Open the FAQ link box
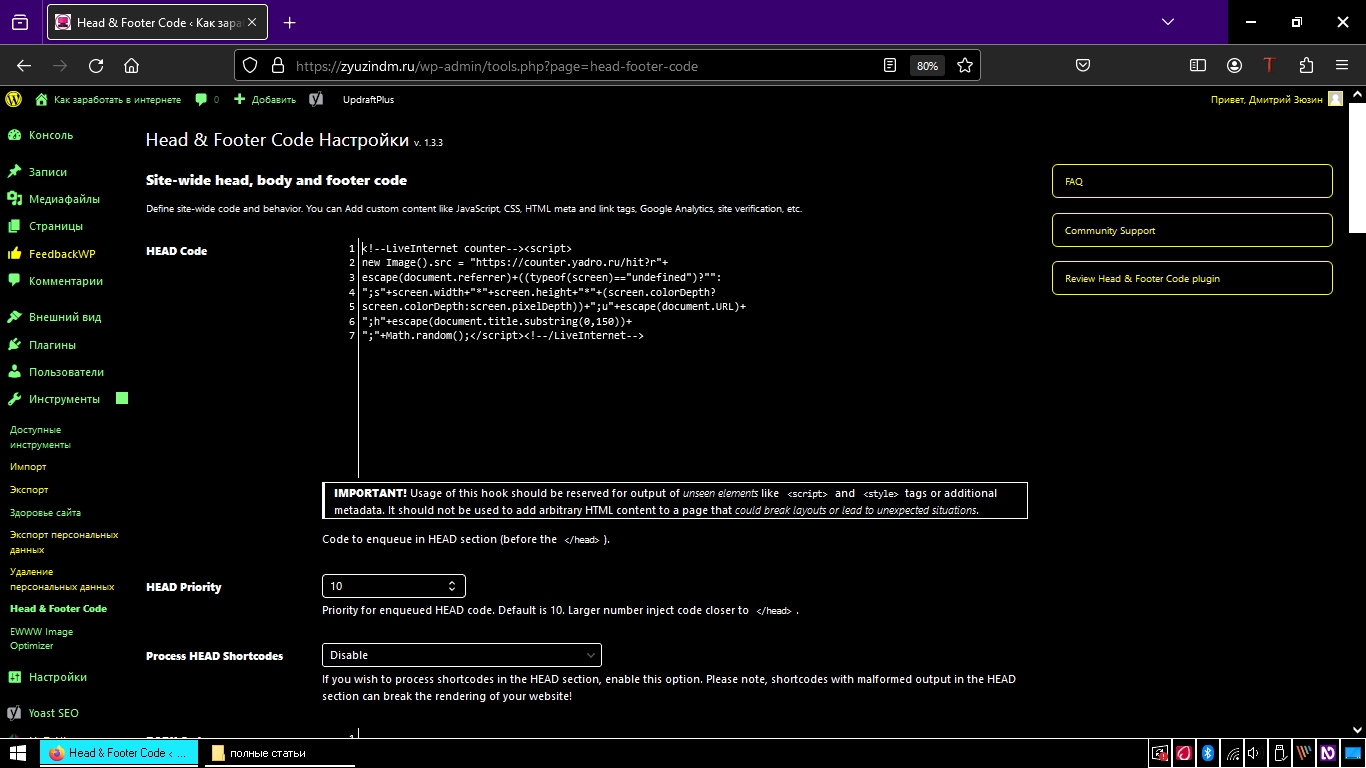This screenshot has width=1366, height=768. pos(1192,182)
